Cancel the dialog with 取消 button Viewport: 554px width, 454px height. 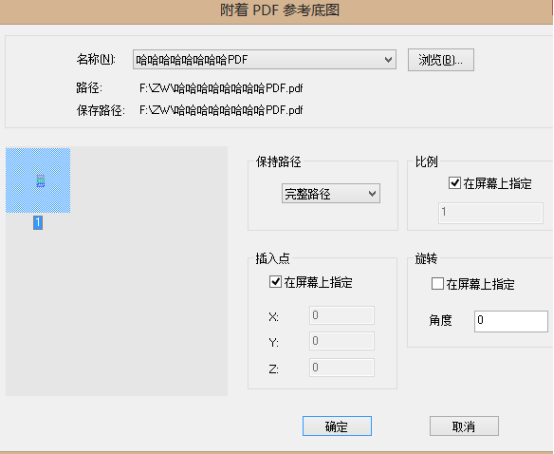(x=464, y=426)
